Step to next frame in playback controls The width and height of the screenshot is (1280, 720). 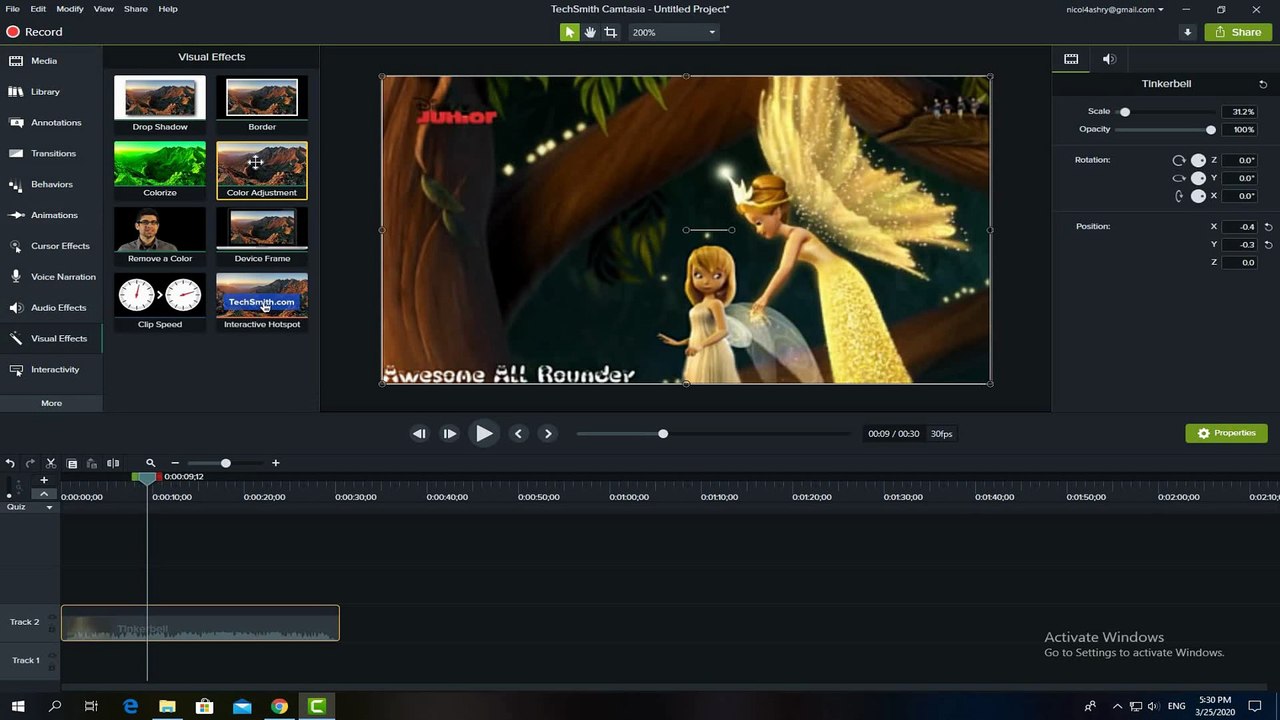click(x=450, y=433)
